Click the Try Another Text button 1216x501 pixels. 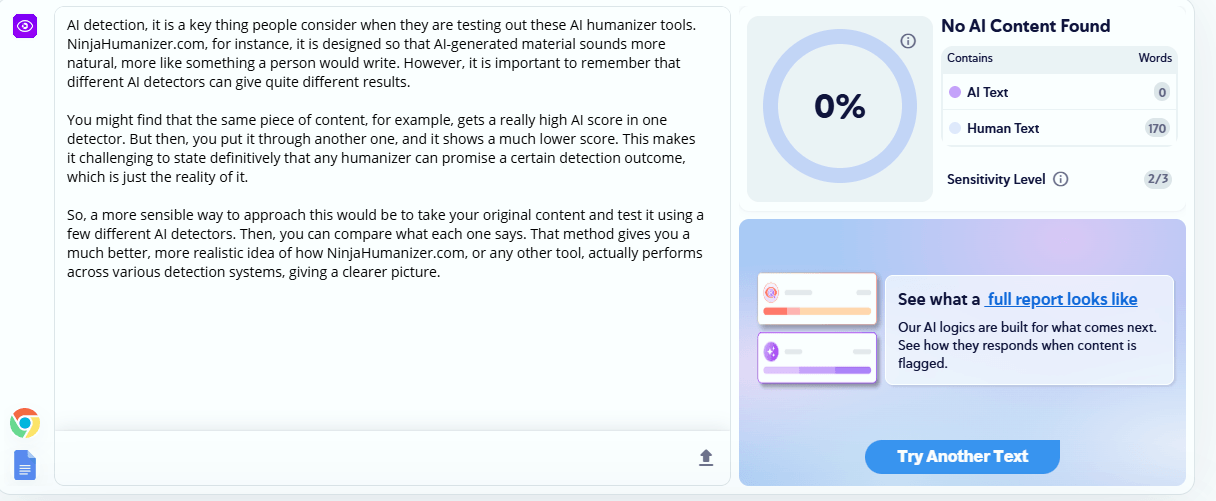pos(962,456)
